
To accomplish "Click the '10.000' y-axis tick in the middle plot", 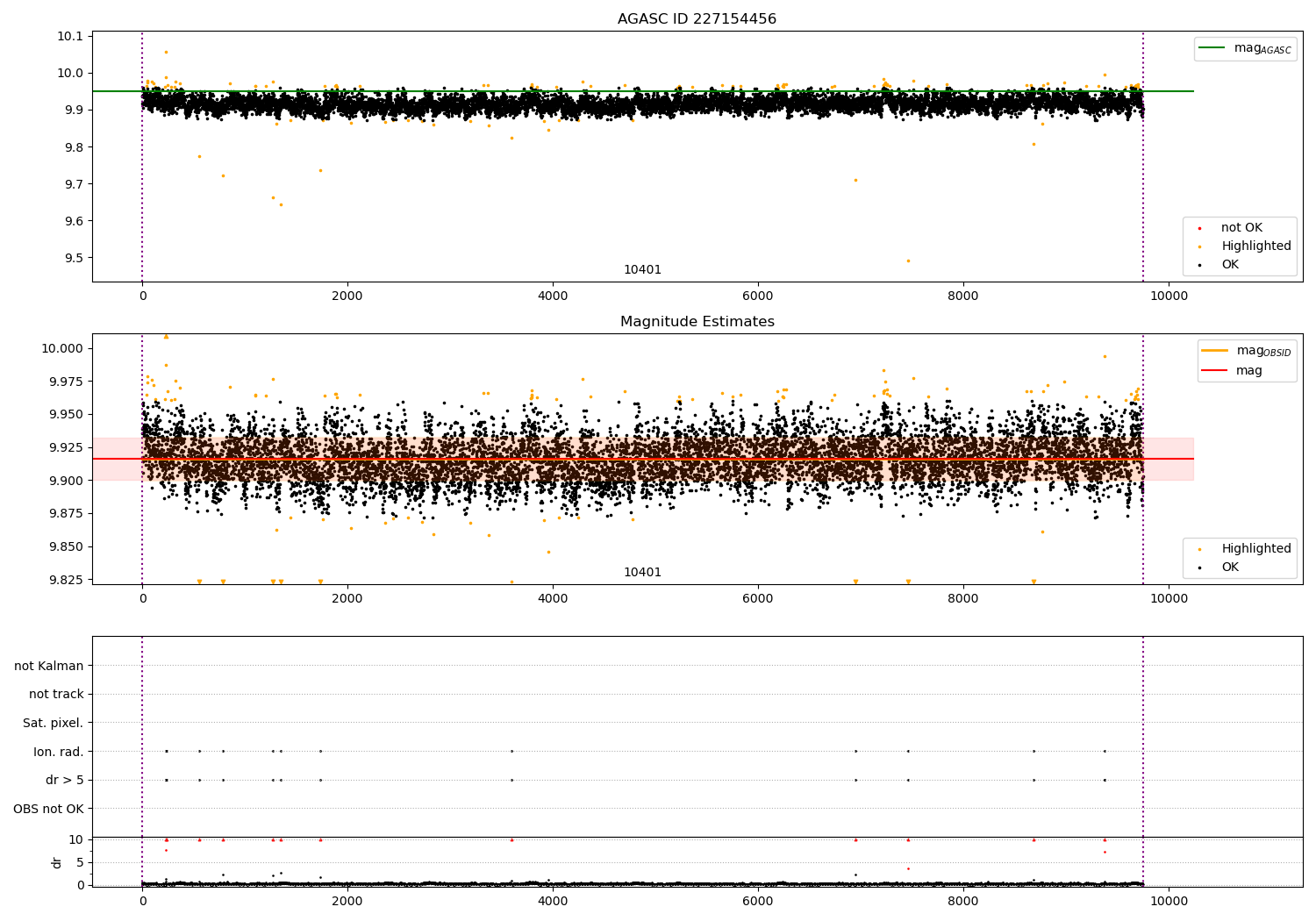I will tap(62, 348).
